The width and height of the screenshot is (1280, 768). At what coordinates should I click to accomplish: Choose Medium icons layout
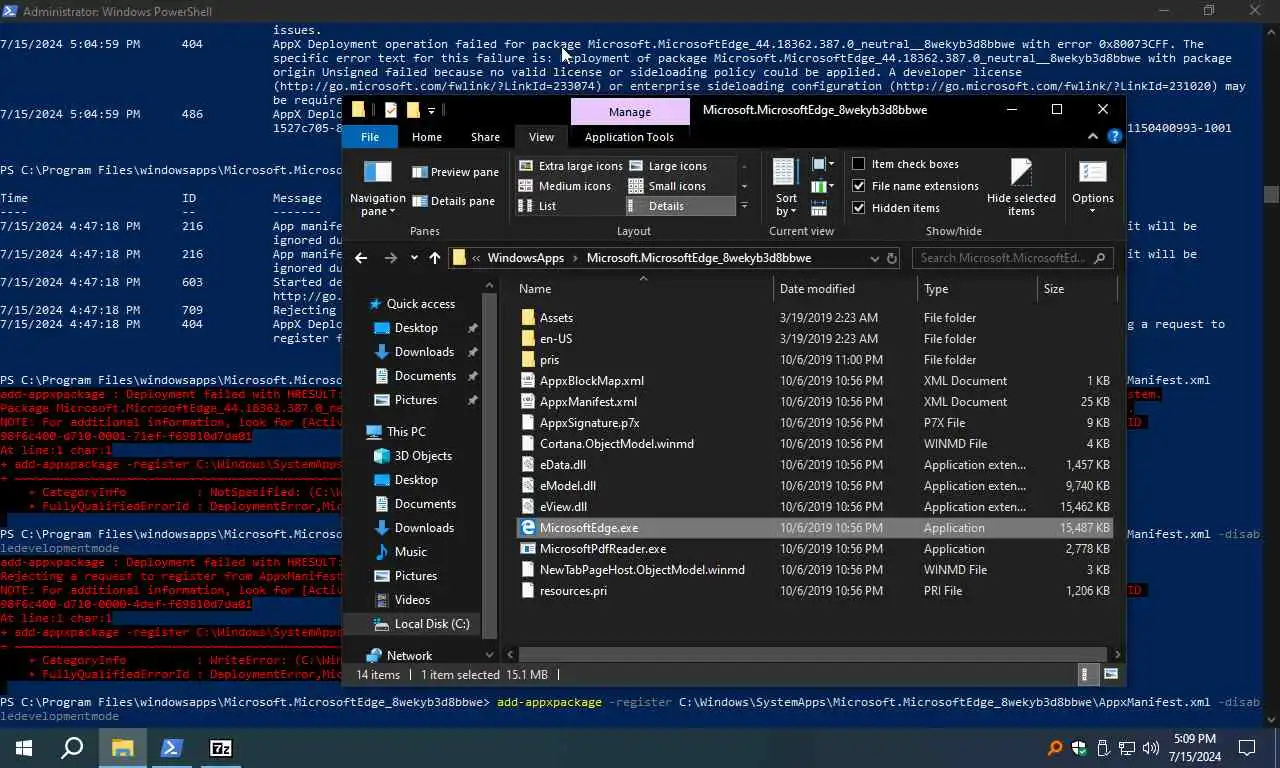pos(564,186)
